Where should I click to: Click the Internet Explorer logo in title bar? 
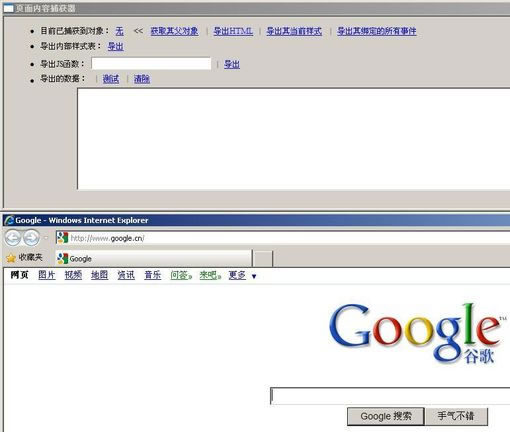point(9,220)
